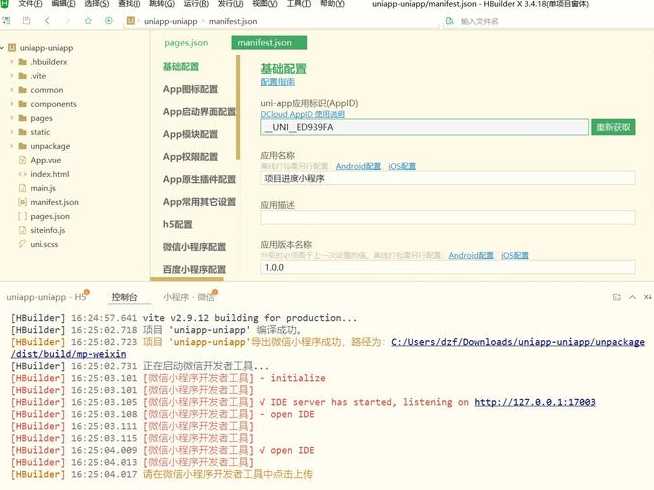Image resolution: width=654 pixels, height=490 pixels.
Task: Select App原生插件配置 in the manifest sidebar
Action: [199, 179]
